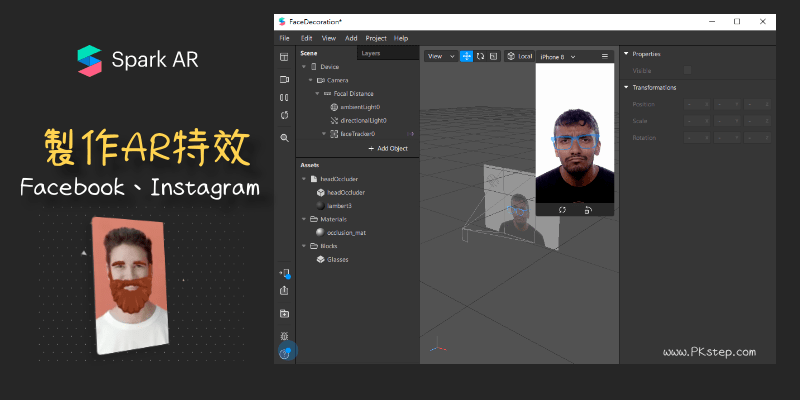The height and width of the screenshot is (400, 800).
Task: Toggle the Visible checkbox in Properties
Action: coord(687,70)
